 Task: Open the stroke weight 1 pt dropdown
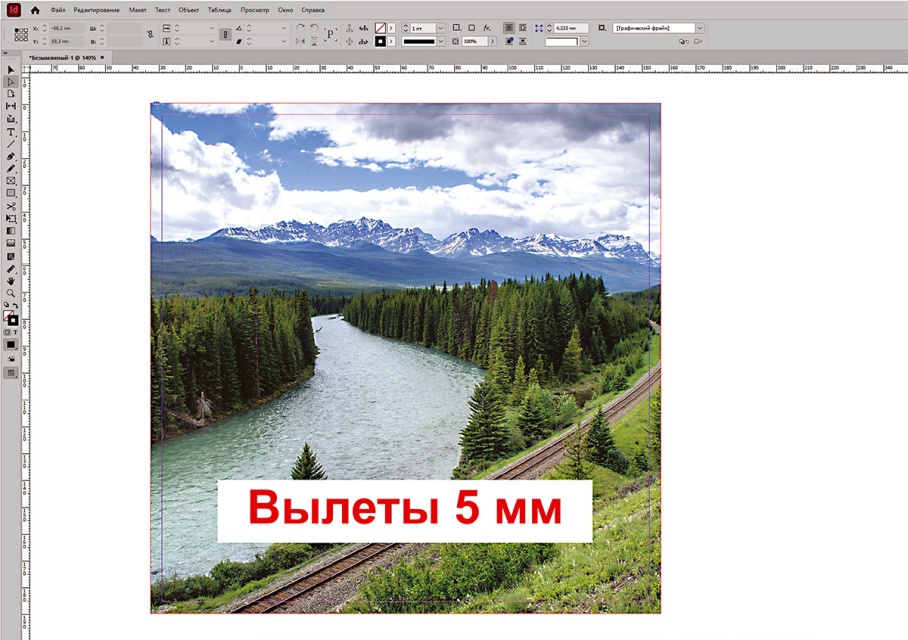441,28
